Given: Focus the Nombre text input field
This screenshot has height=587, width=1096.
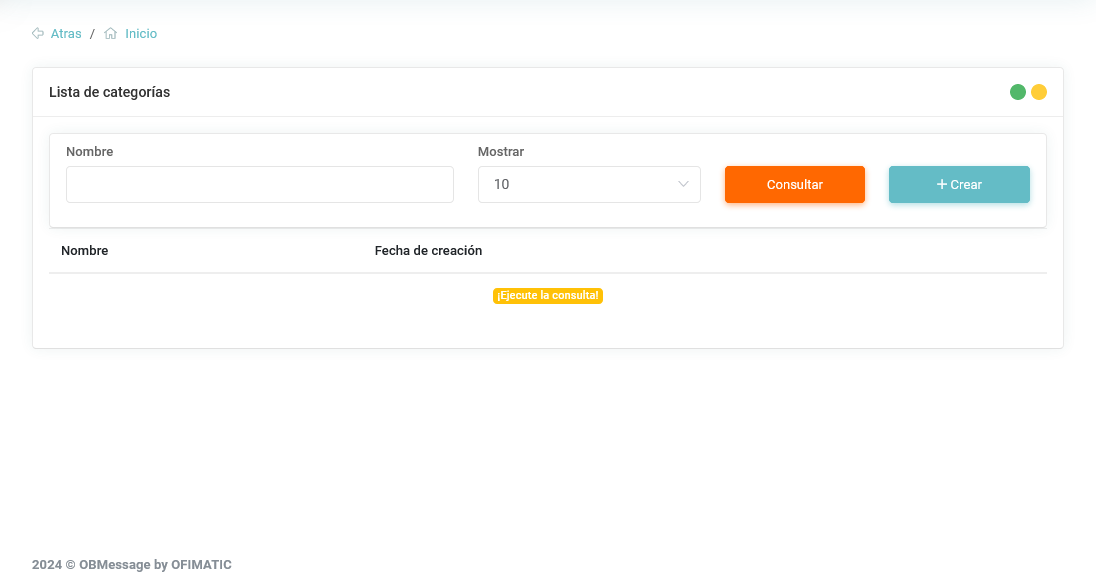Looking at the screenshot, I should [260, 185].
